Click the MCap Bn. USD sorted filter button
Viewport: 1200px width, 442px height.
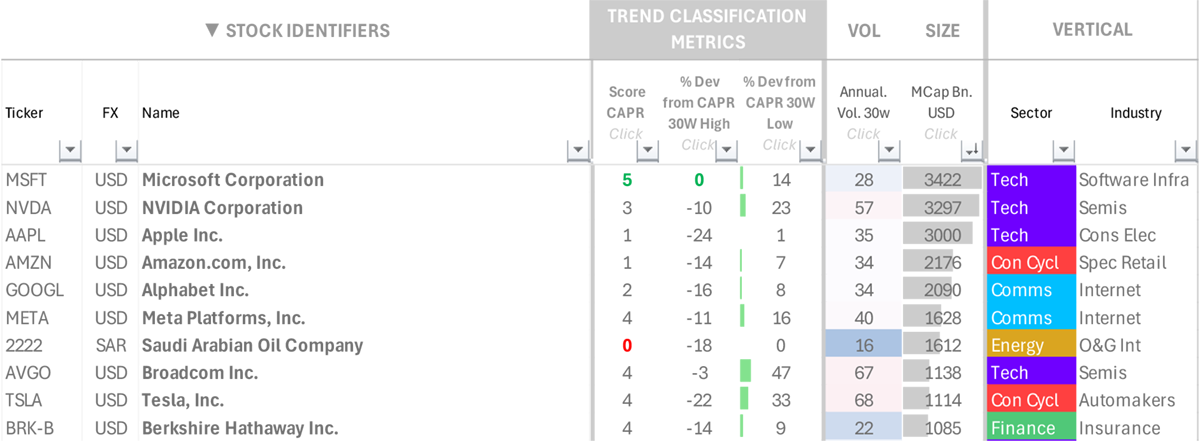[970, 151]
